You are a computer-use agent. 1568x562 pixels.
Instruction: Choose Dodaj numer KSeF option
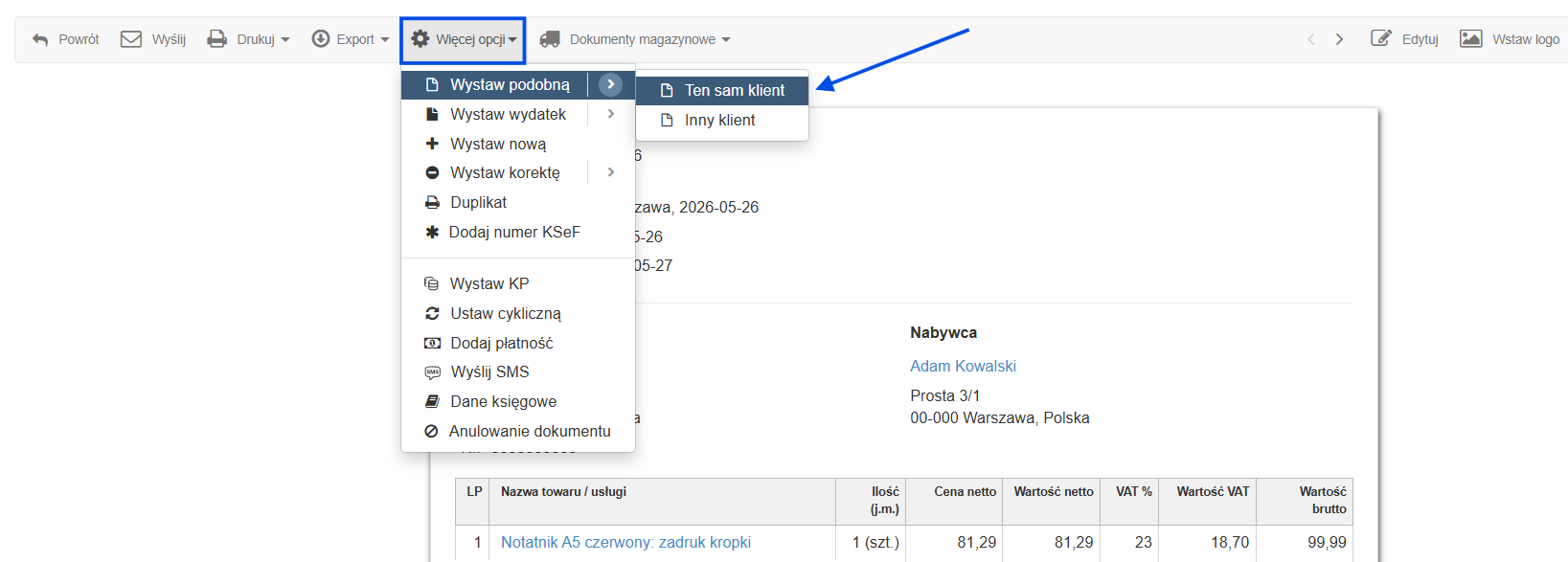pos(517,232)
